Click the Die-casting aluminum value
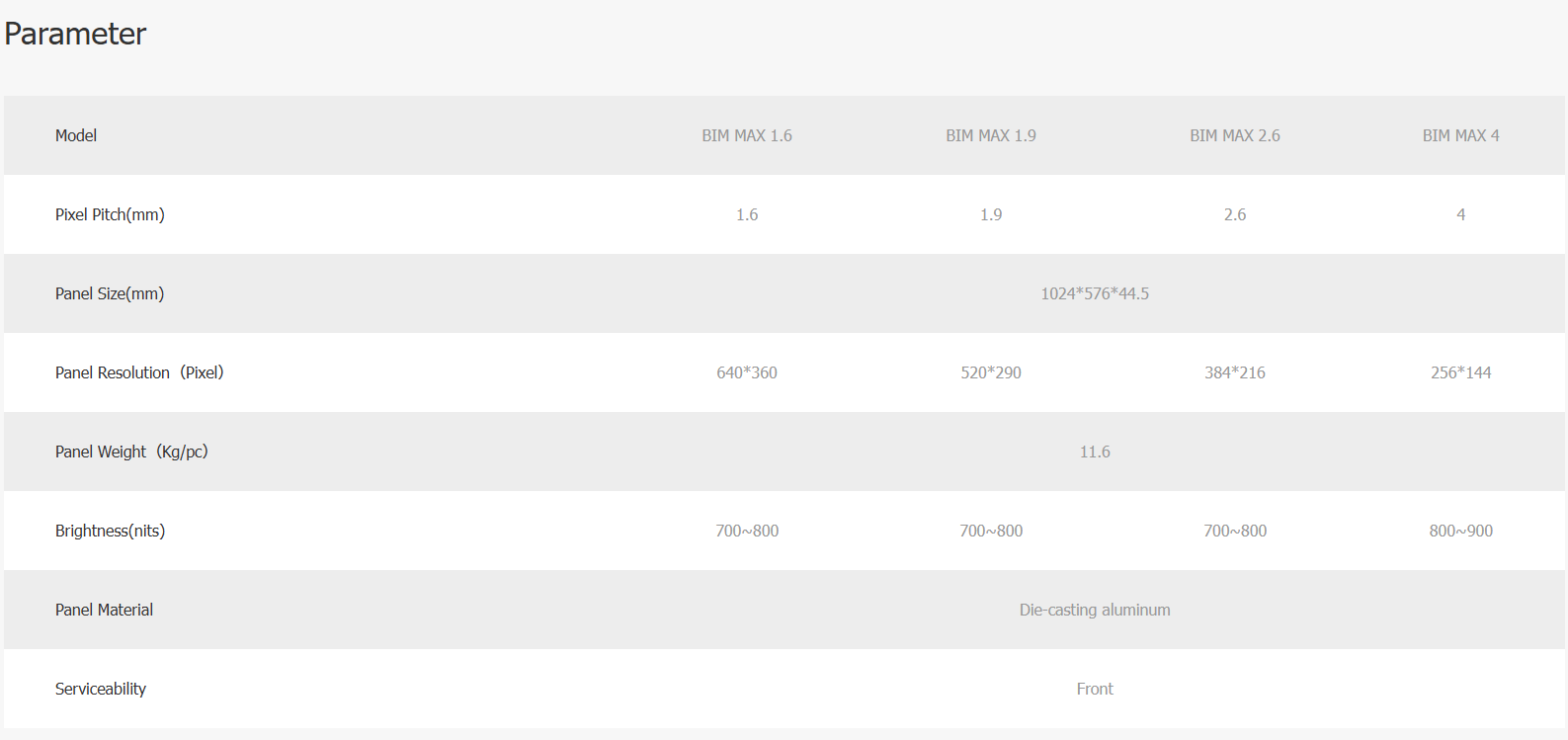Screen dimensions: 1568x740 click(1095, 610)
